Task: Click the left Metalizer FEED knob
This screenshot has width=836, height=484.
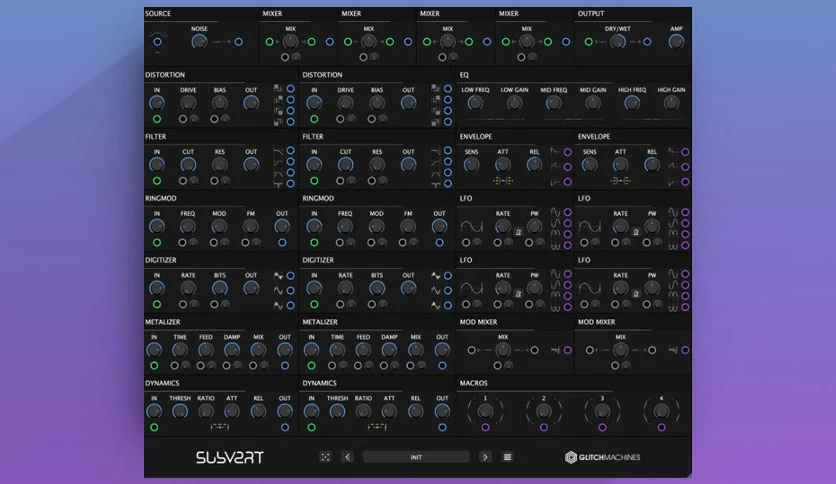Action: [206, 350]
